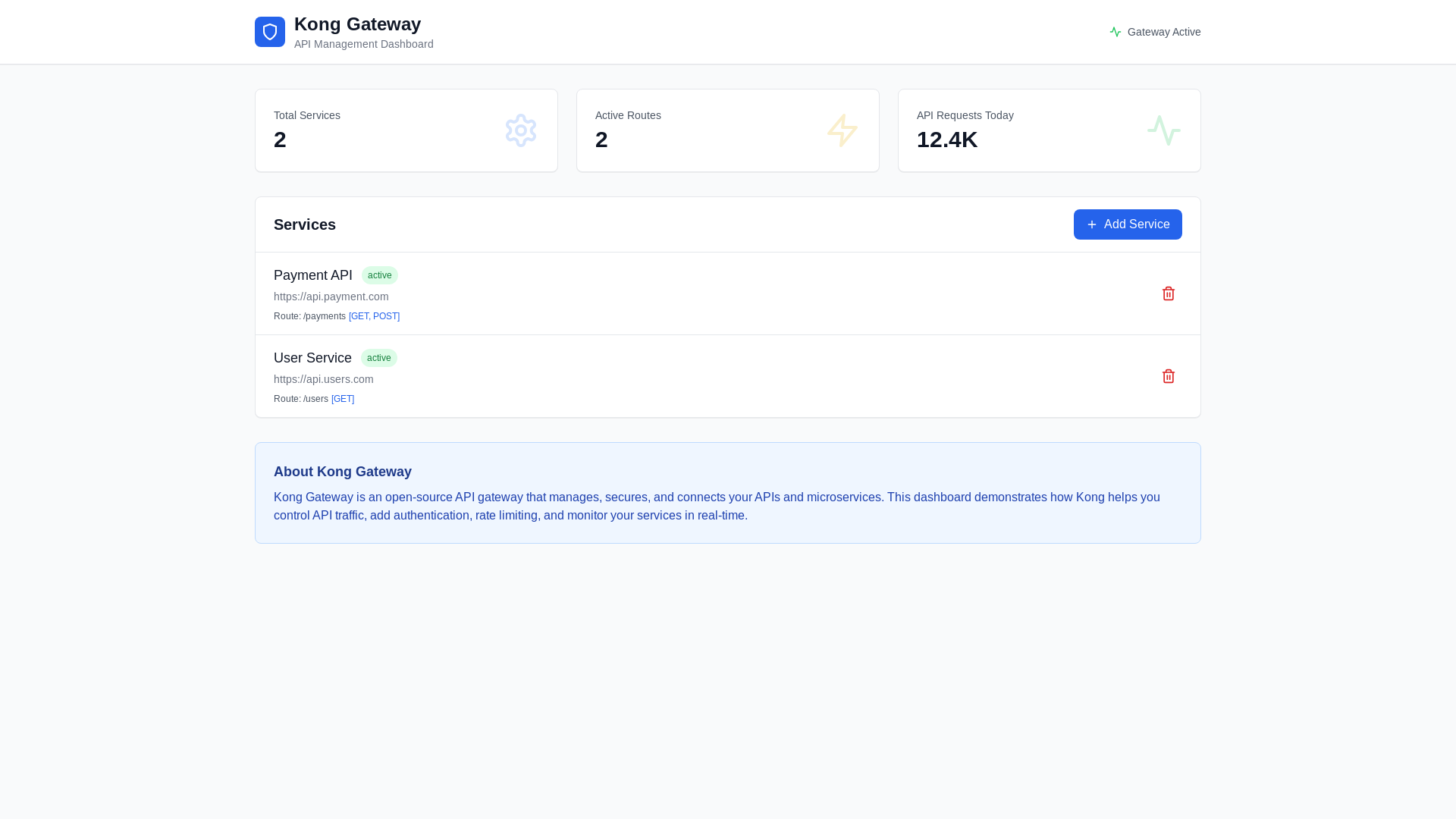
Task: Click the Gateway Active status text
Action: coord(1164,32)
